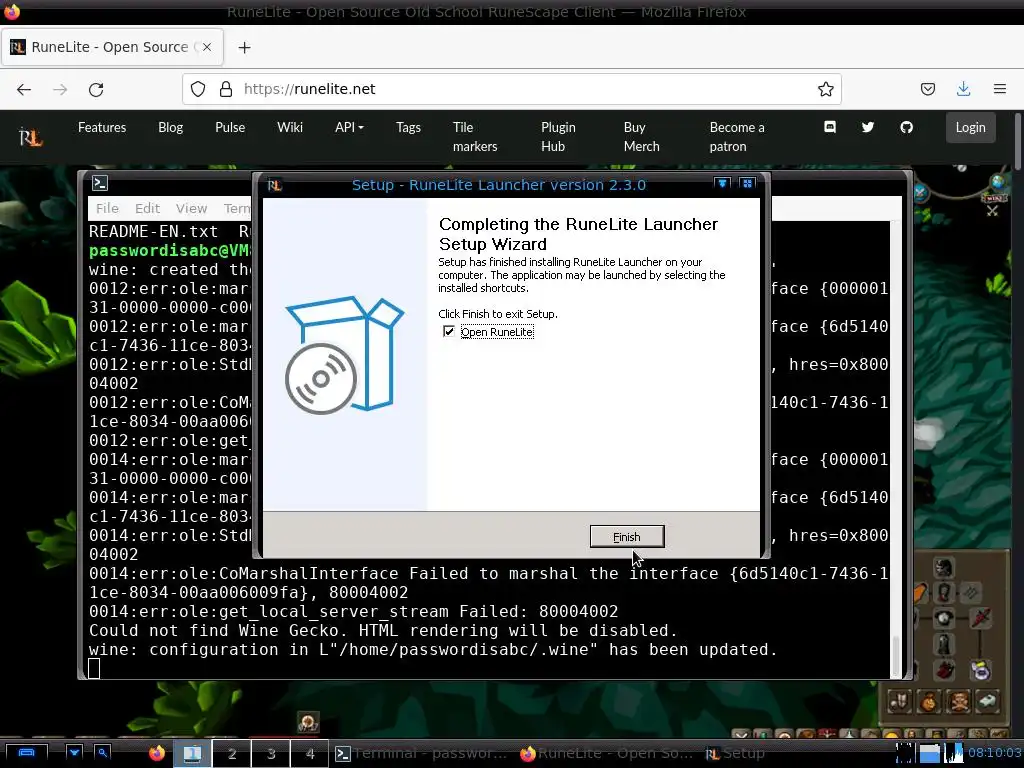Click the CPU graph monitor in system tray
Image resolution: width=1024 pixels, height=768 pixels.
[x=954, y=753]
